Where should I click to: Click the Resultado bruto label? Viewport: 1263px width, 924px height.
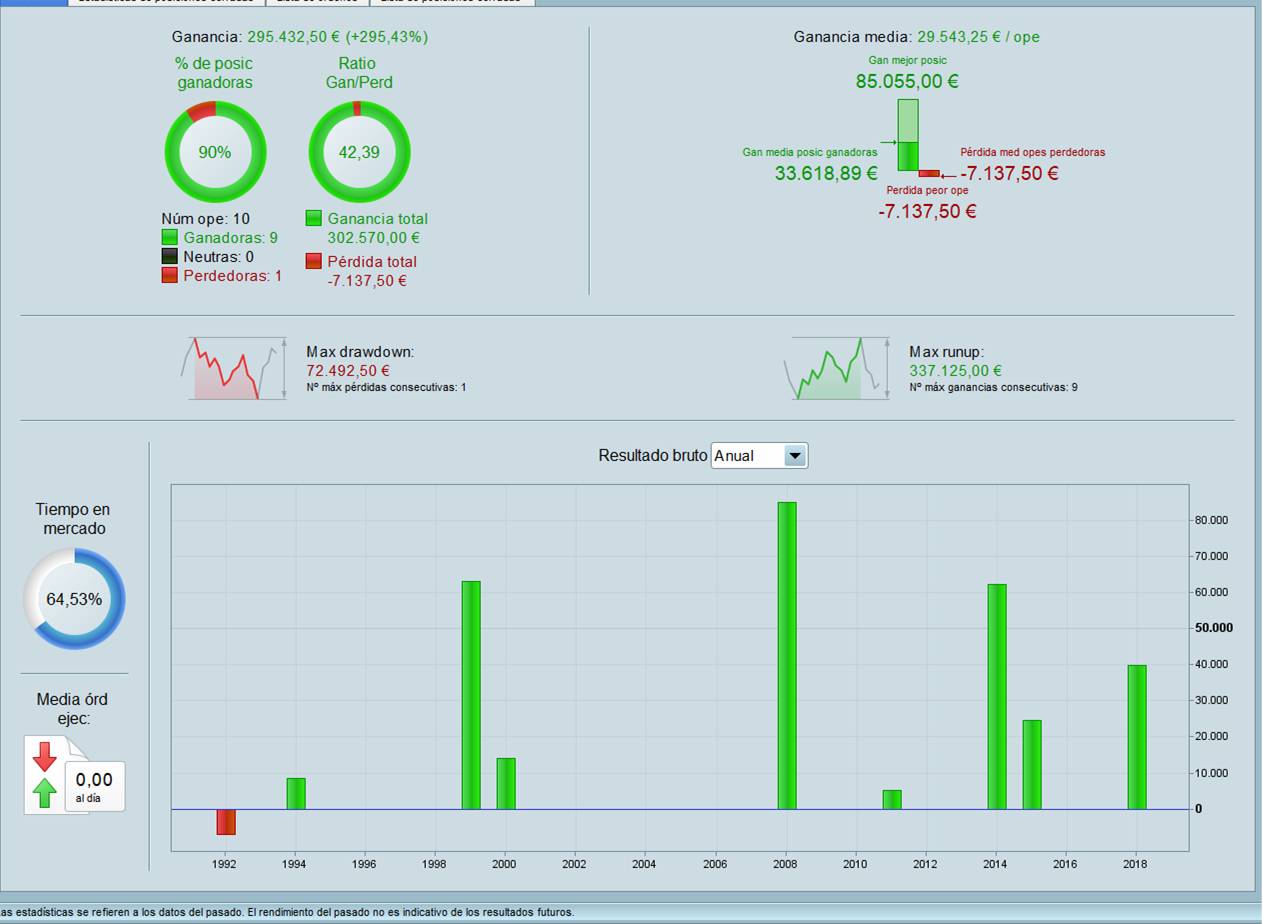click(652, 456)
